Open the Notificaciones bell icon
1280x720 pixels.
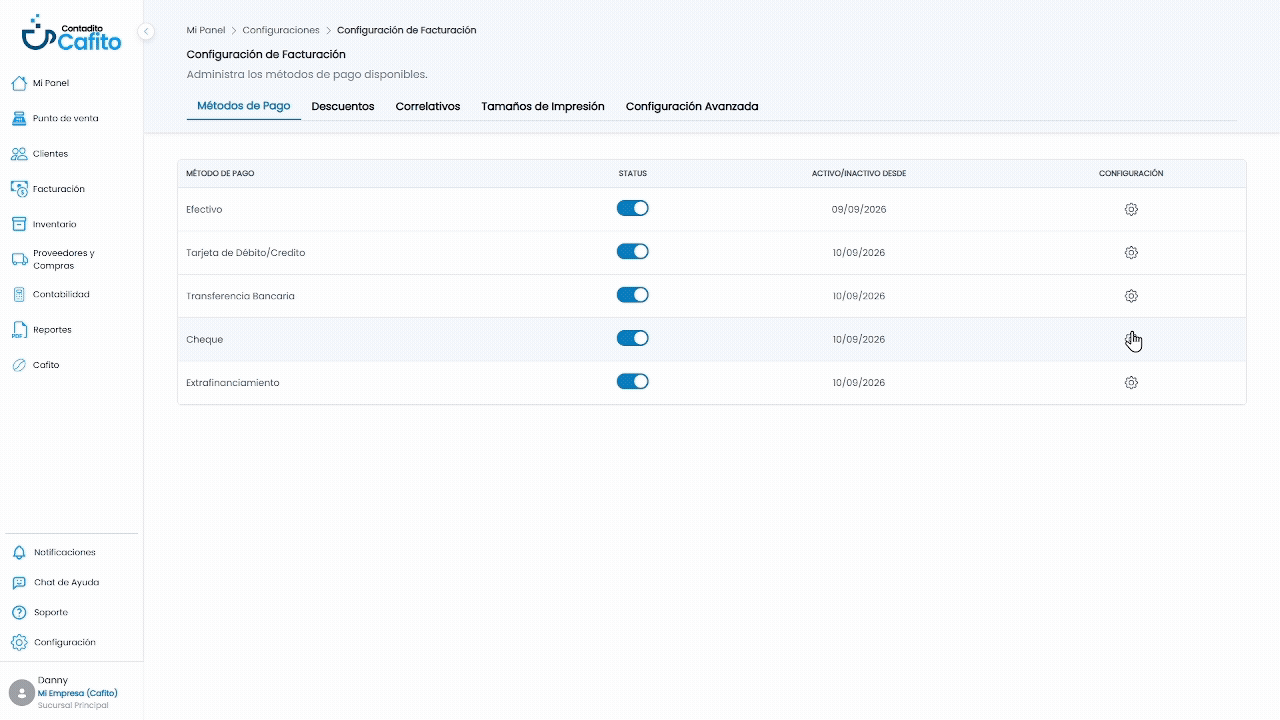click(18, 552)
